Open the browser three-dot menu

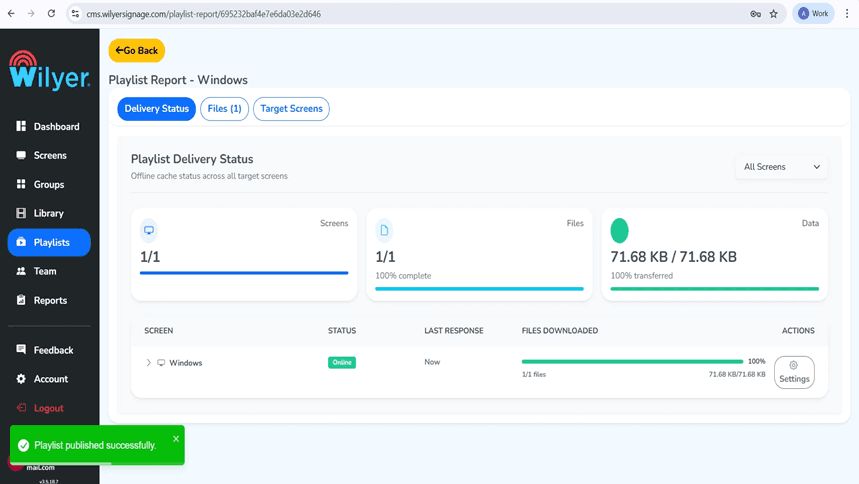click(x=847, y=14)
